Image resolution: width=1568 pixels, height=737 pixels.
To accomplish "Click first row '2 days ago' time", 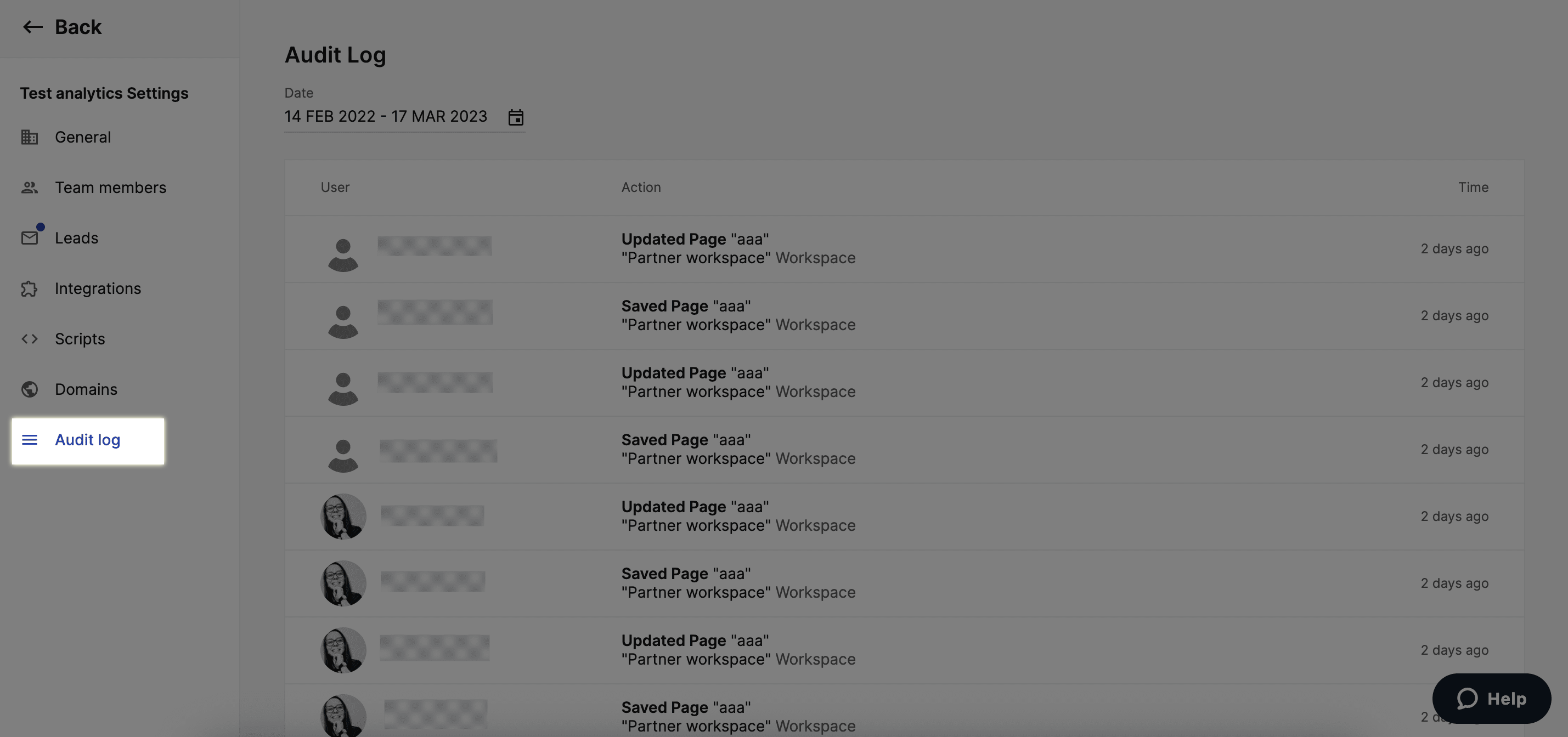I will point(1454,249).
